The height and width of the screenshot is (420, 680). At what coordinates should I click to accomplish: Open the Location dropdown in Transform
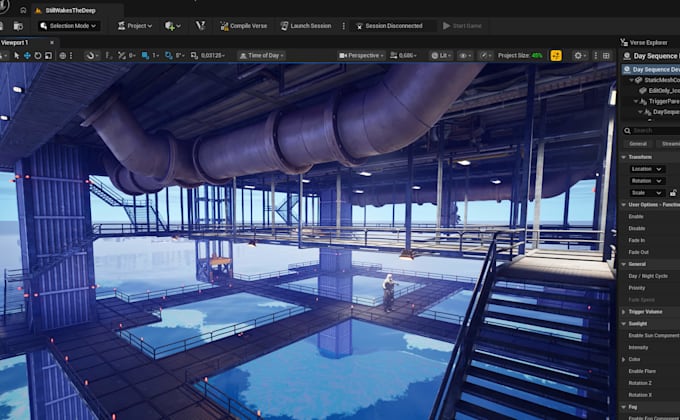pyautogui.click(x=647, y=169)
